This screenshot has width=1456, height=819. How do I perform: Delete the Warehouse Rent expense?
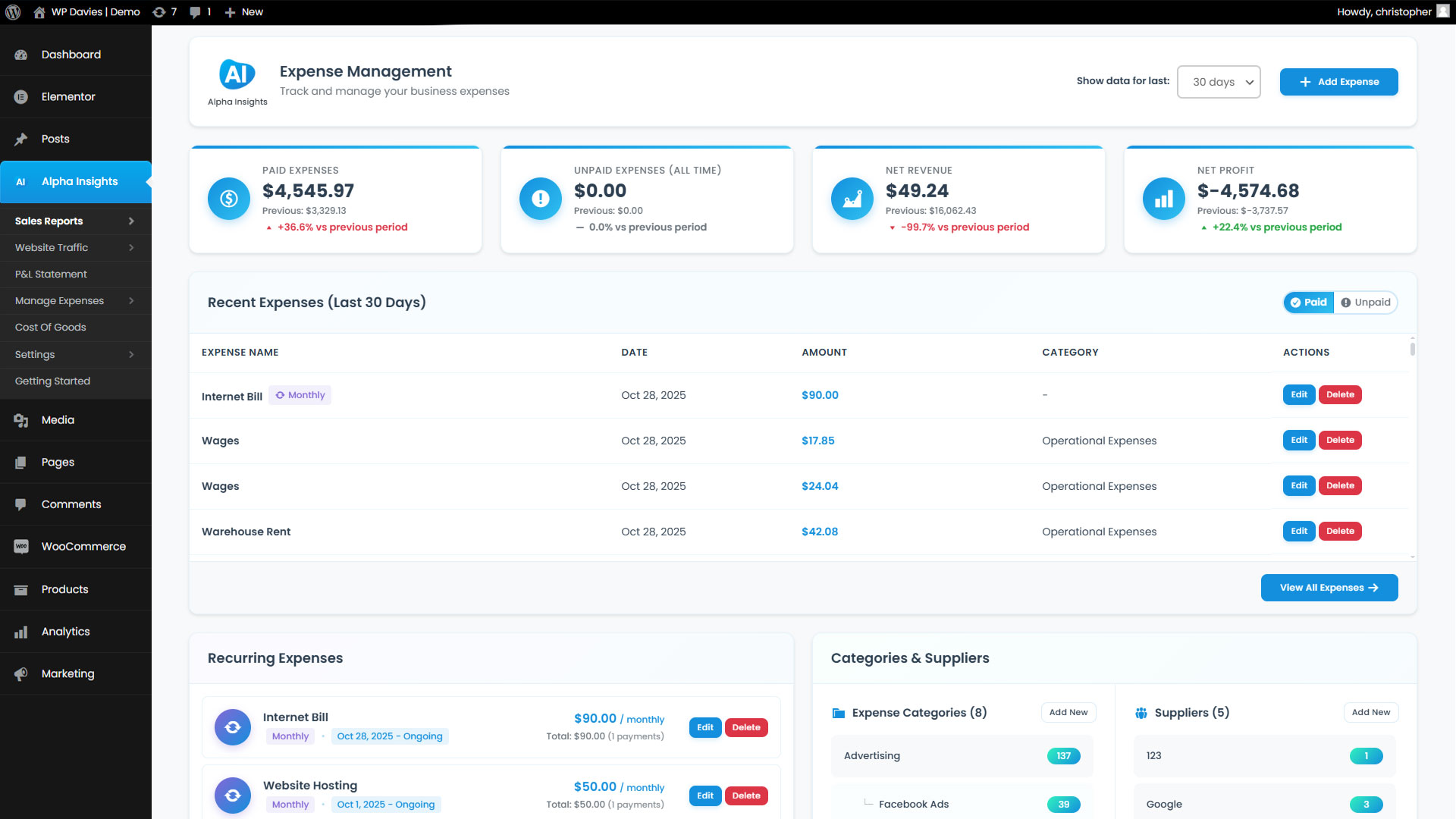click(1340, 532)
